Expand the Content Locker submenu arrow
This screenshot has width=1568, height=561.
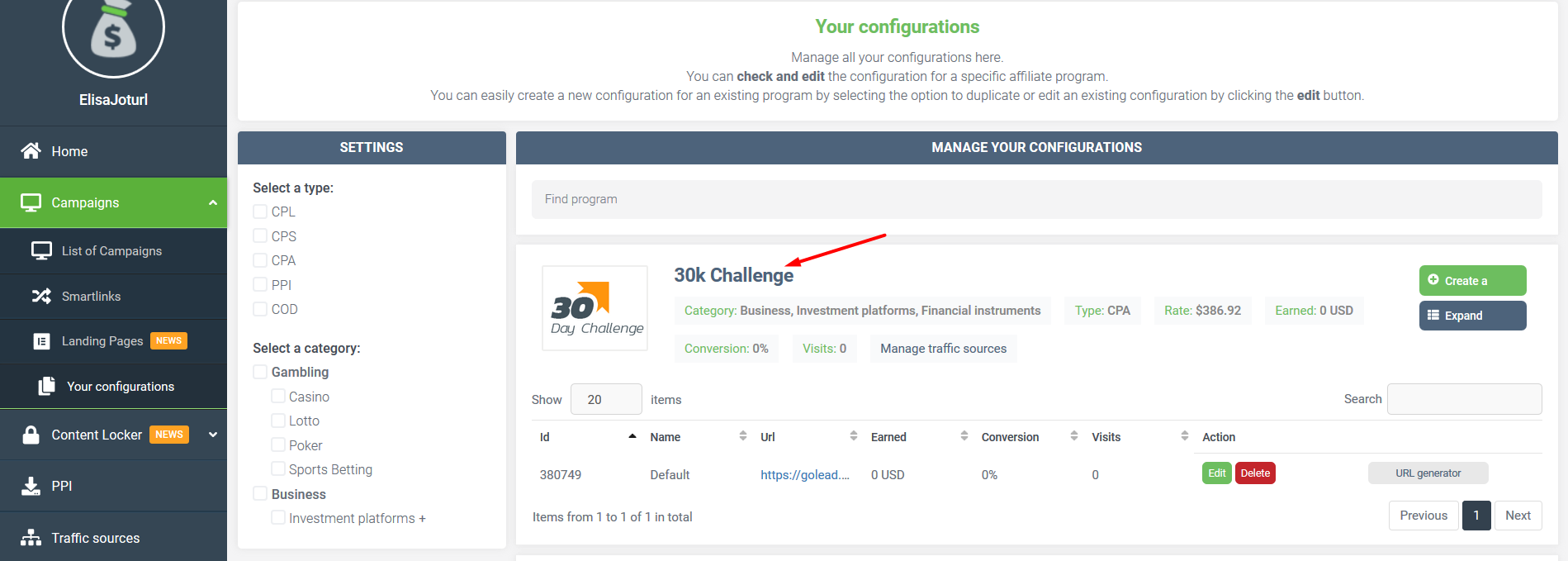pyautogui.click(x=213, y=435)
